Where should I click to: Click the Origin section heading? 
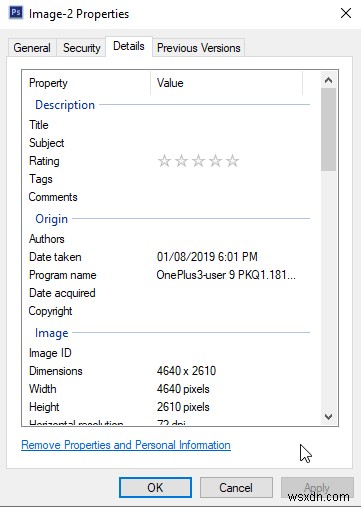pos(52,219)
